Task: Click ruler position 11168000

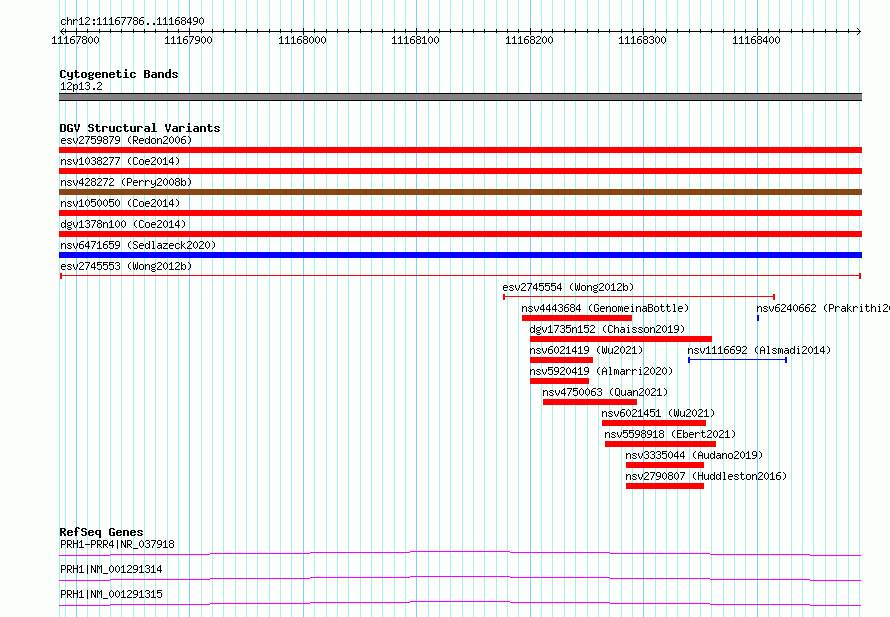Action: click(x=302, y=40)
